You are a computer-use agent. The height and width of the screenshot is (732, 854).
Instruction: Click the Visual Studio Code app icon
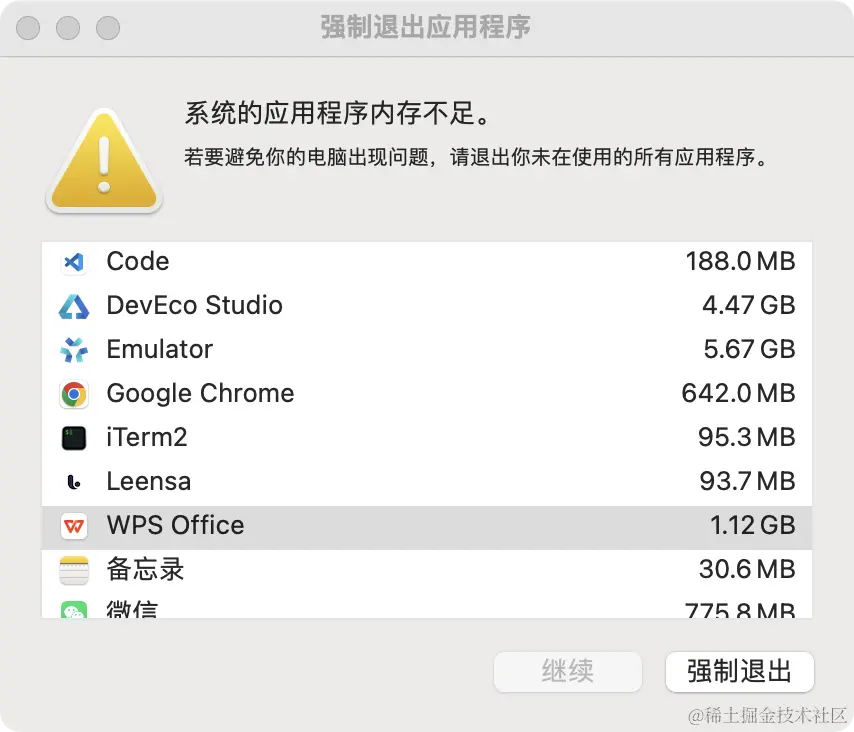tap(73, 262)
